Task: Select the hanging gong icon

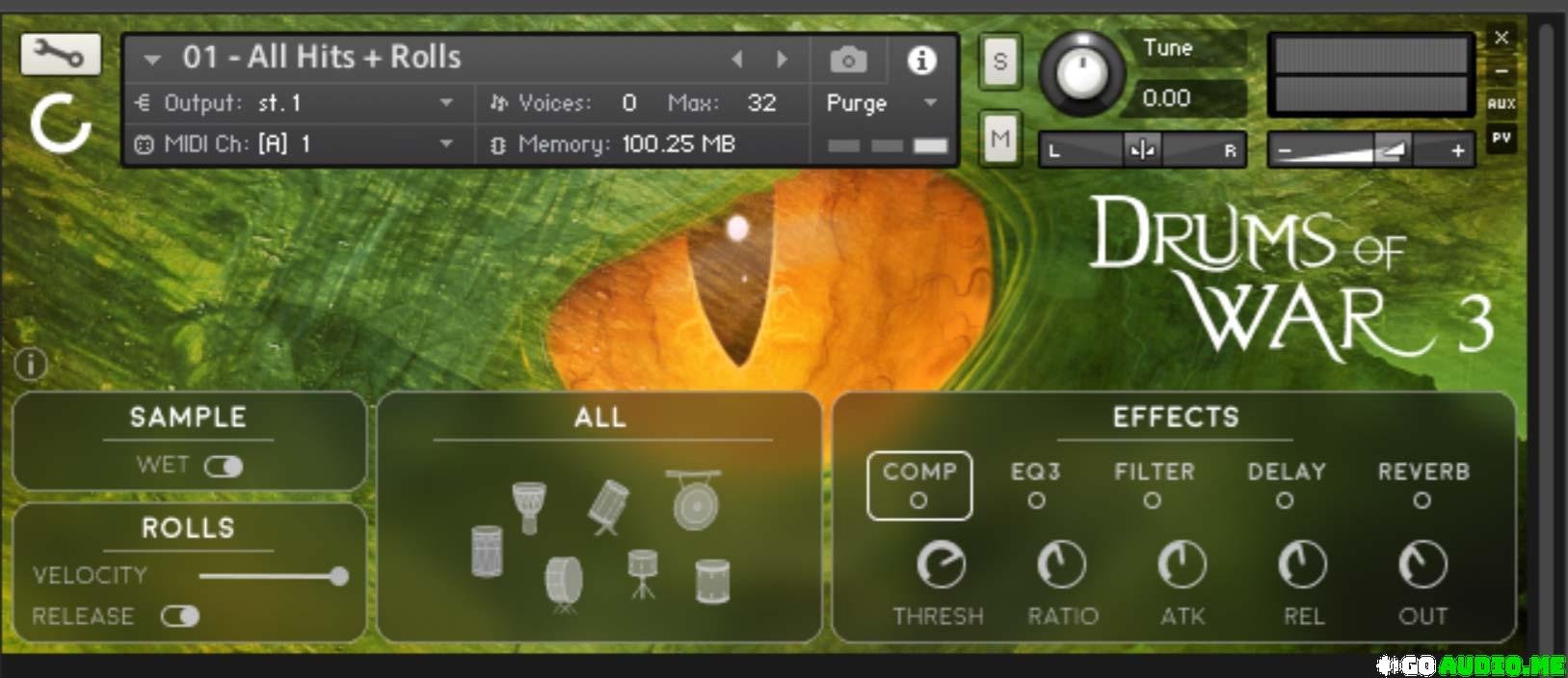Action: point(694,500)
